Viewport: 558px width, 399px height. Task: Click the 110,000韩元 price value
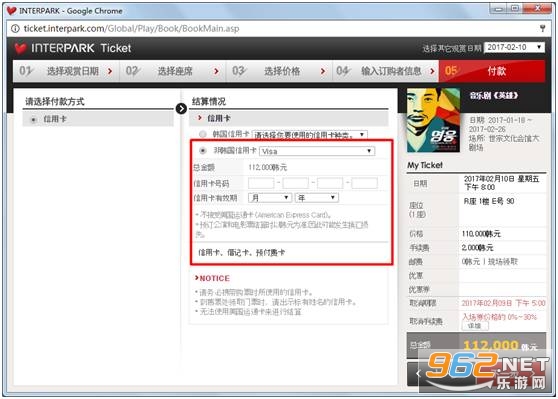click(x=481, y=234)
